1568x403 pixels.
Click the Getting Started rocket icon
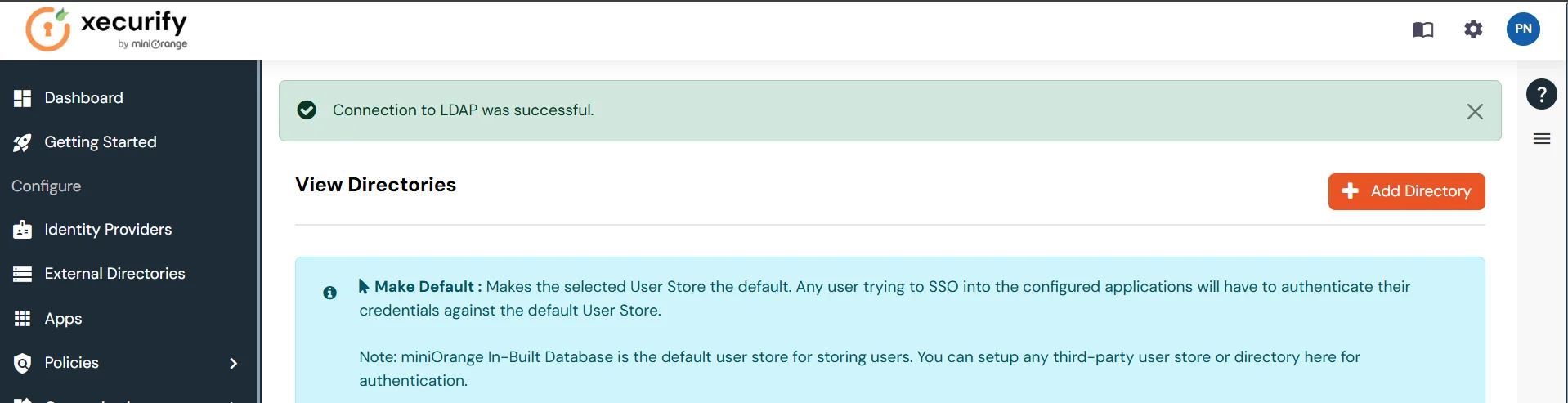pos(22,143)
